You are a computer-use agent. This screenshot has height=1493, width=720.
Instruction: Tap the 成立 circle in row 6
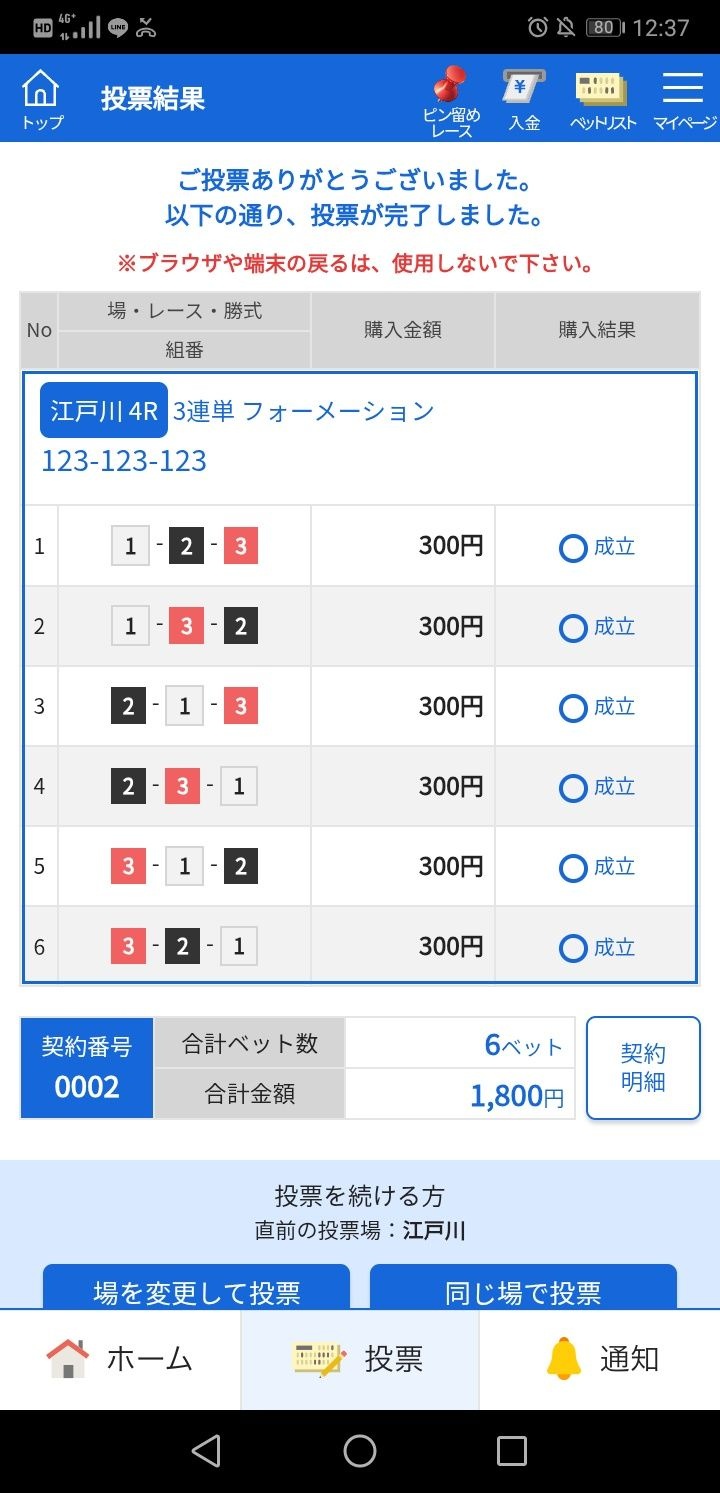pos(573,947)
